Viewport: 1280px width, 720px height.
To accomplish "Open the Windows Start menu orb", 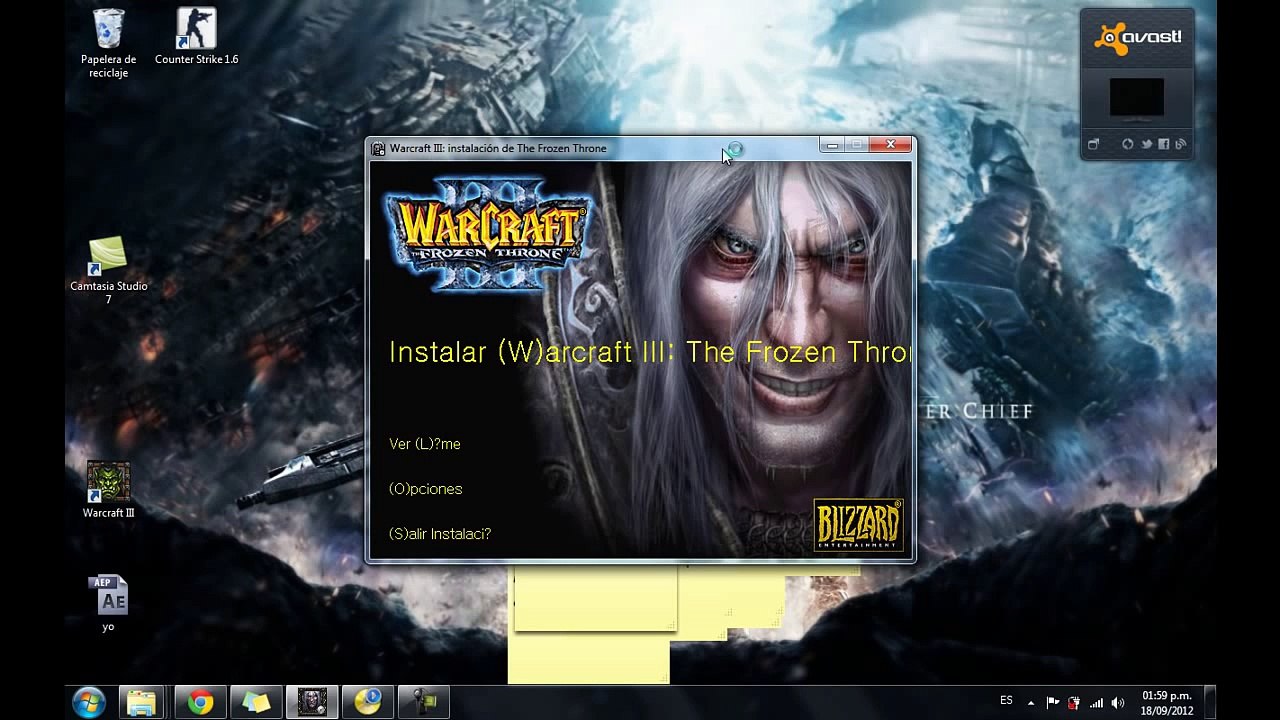I will coord(89,702).
